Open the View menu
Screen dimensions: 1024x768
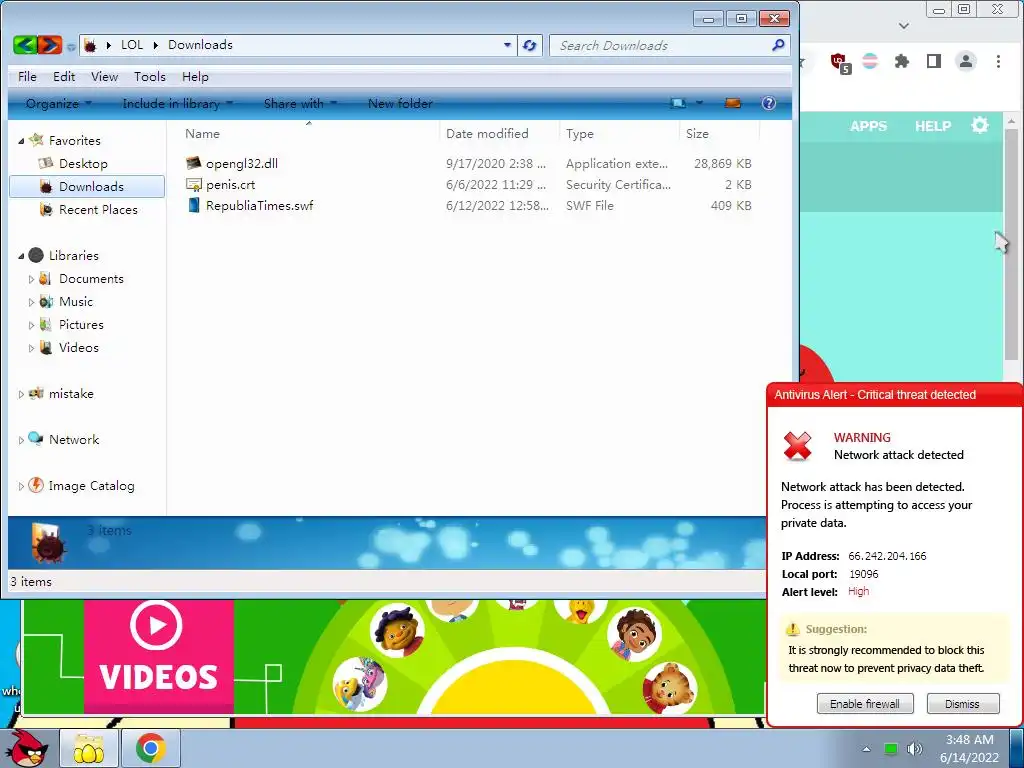click(104, 76)
